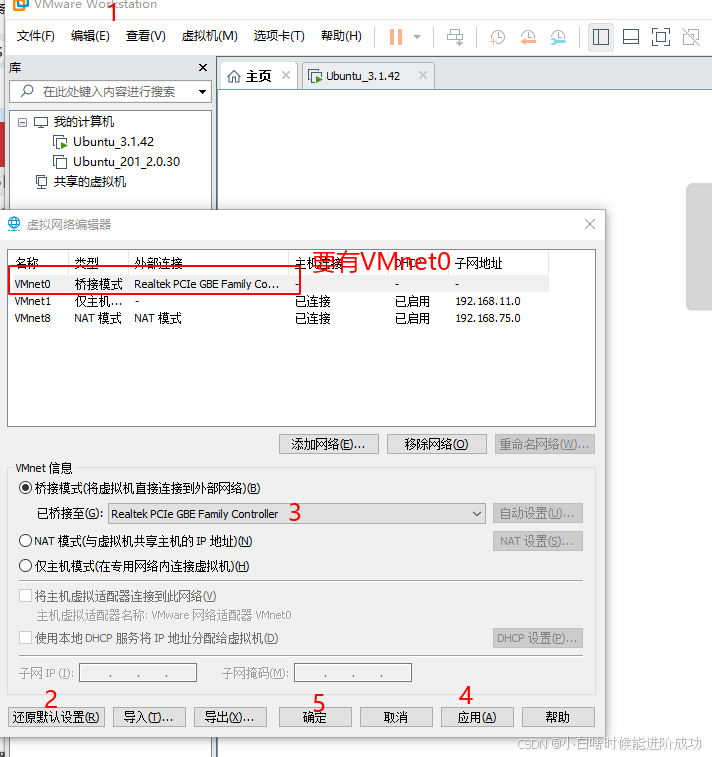The image size is (712, 757).
Task: Toggle the thumbnail bar view icon
Action: [631, 37]
